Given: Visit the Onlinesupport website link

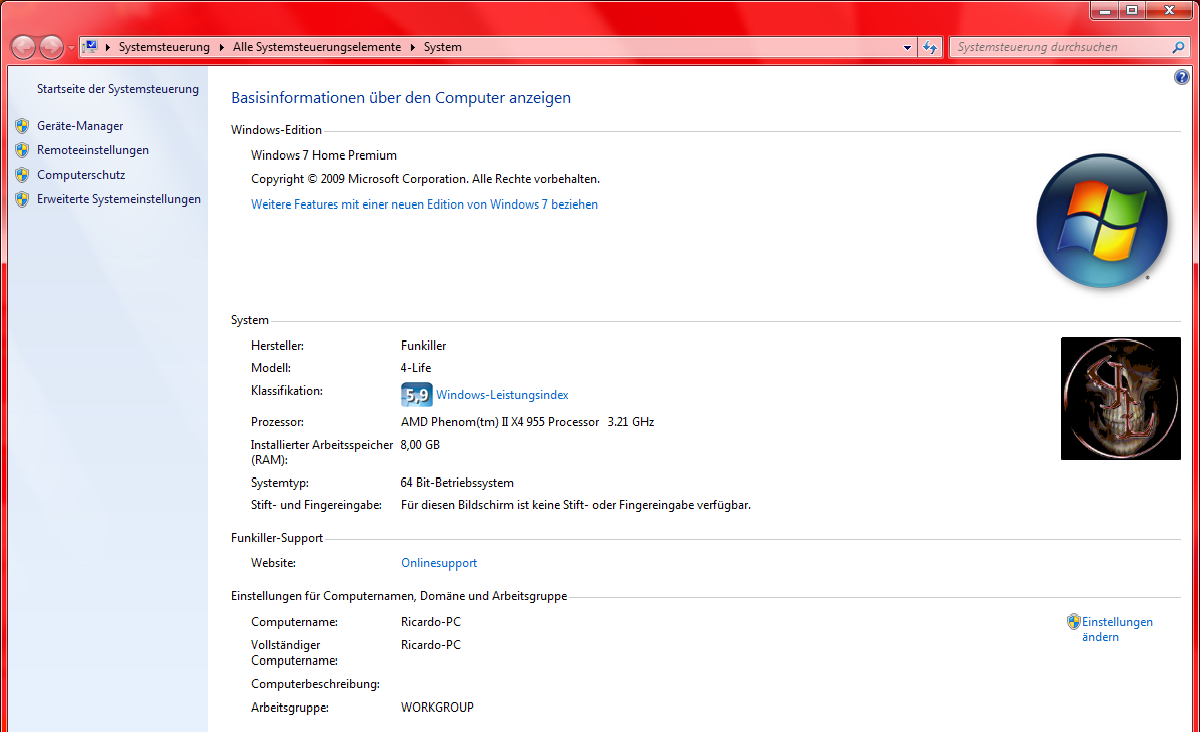Looking at the screenshot, I should click(x=439, y=563).
